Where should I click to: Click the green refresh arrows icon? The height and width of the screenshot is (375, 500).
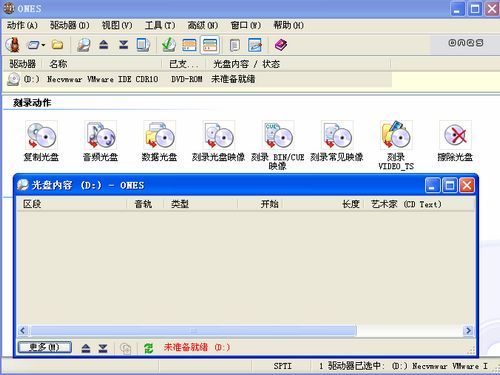149,348
